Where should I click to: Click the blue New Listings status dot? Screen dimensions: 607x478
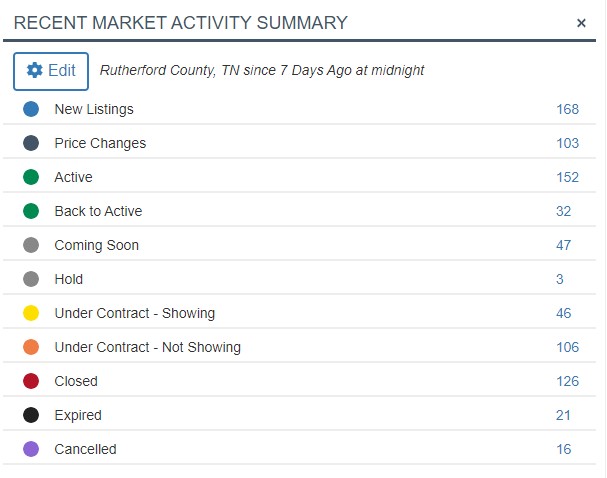(x=31, y=109)
